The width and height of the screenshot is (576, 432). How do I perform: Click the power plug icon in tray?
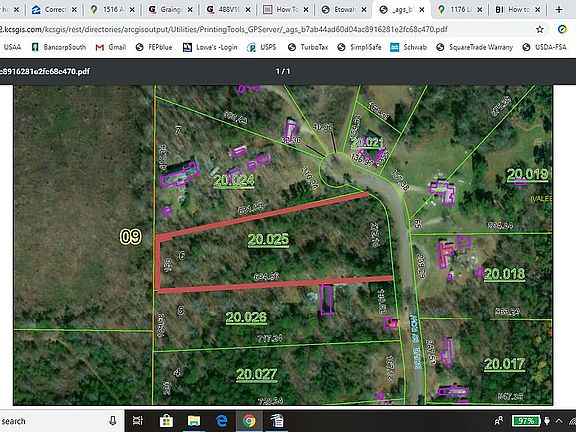coord(547,421)
